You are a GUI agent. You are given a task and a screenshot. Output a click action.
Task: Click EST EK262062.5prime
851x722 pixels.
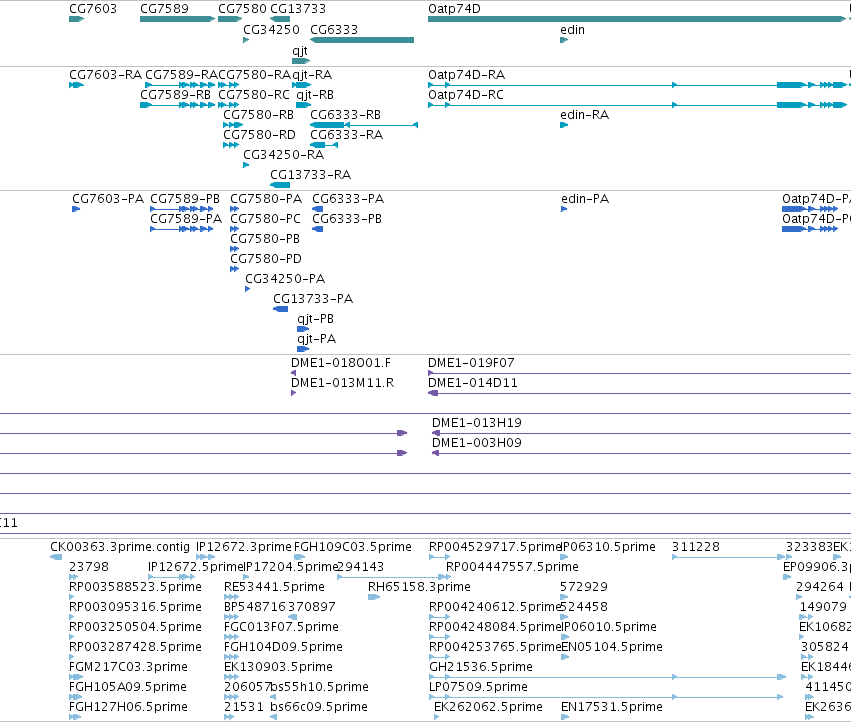(488, 707)
